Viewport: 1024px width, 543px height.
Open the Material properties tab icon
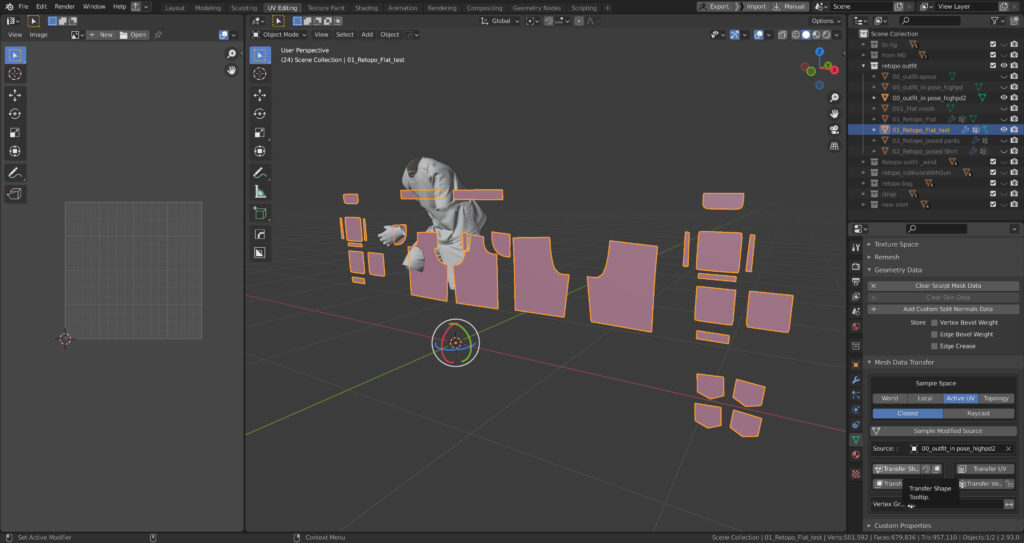[x=855, y=455]
